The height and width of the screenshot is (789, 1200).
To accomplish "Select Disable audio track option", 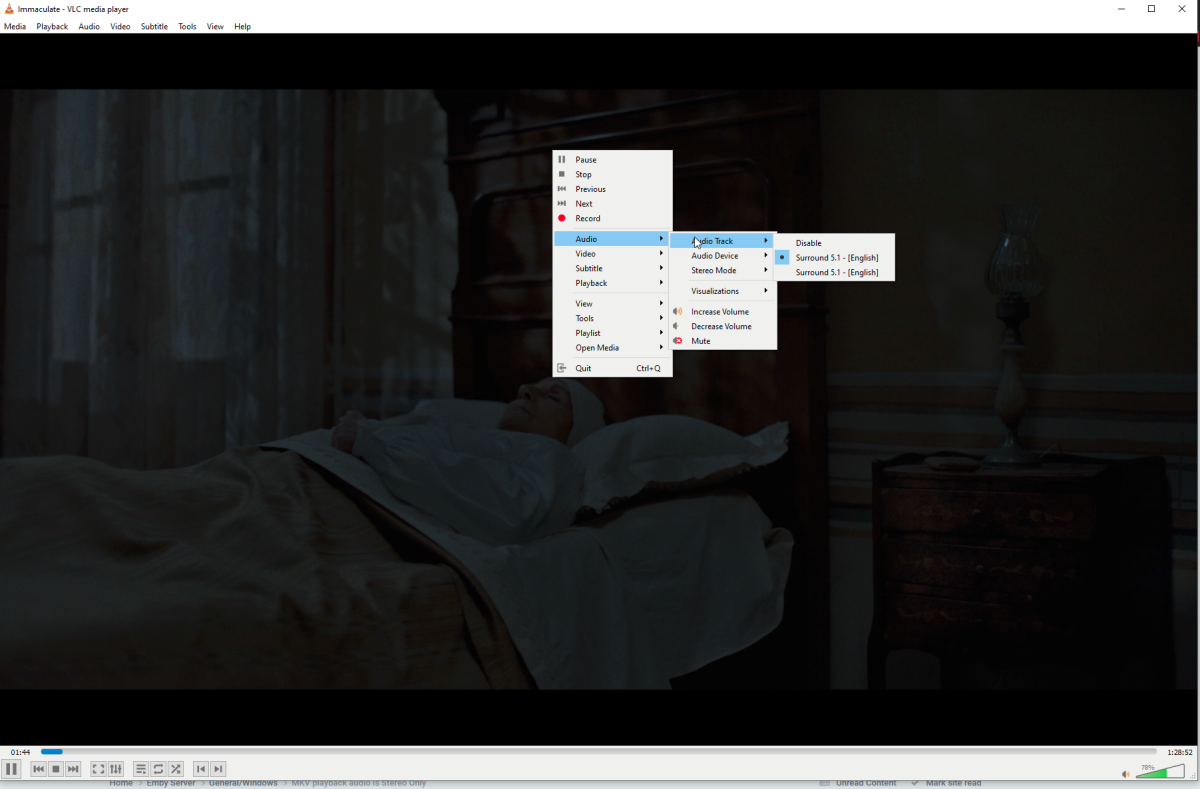I will pos(834,243).
